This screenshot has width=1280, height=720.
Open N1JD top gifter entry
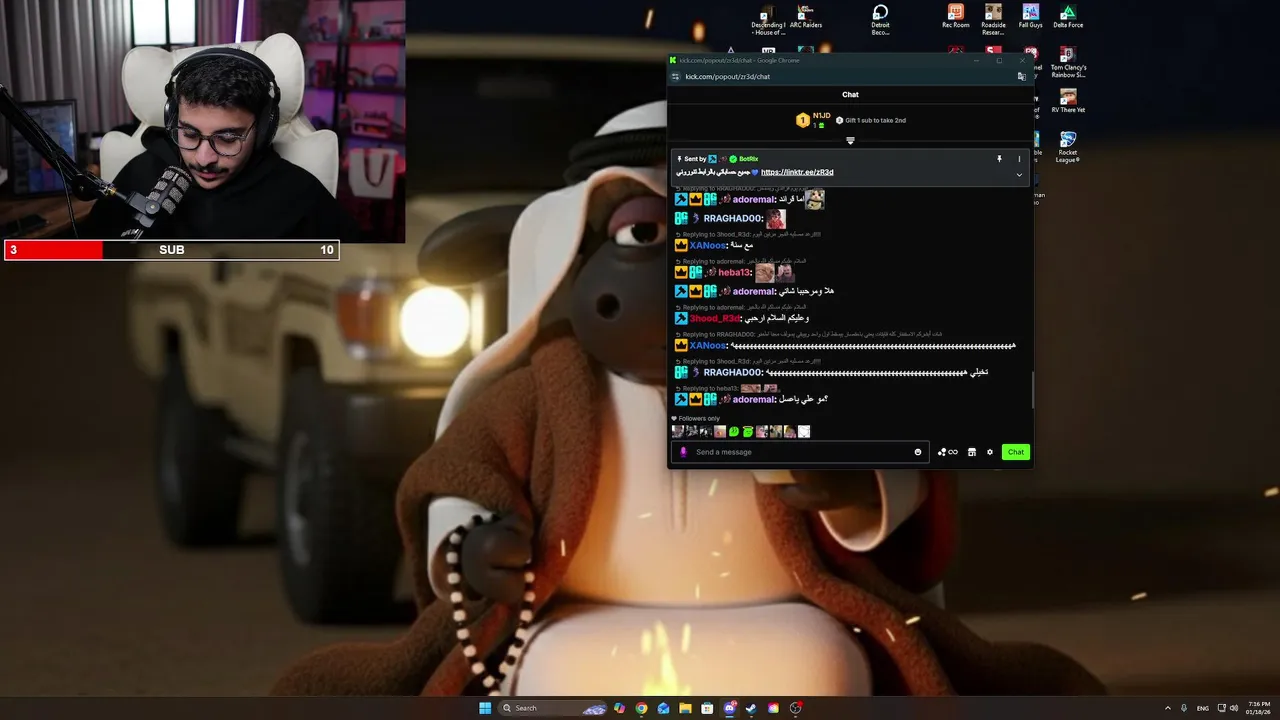(812, 120)
